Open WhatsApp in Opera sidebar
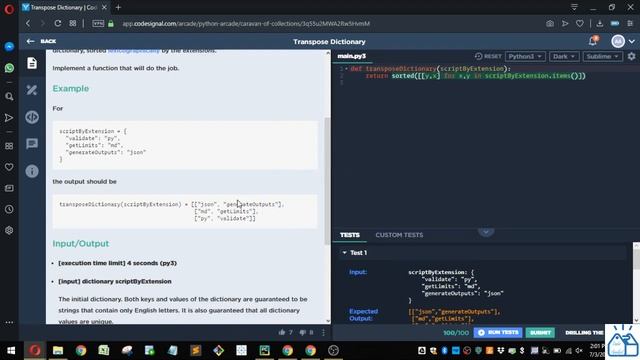Image resolution: width=640 pixels, height=360 pixels. 9,68
